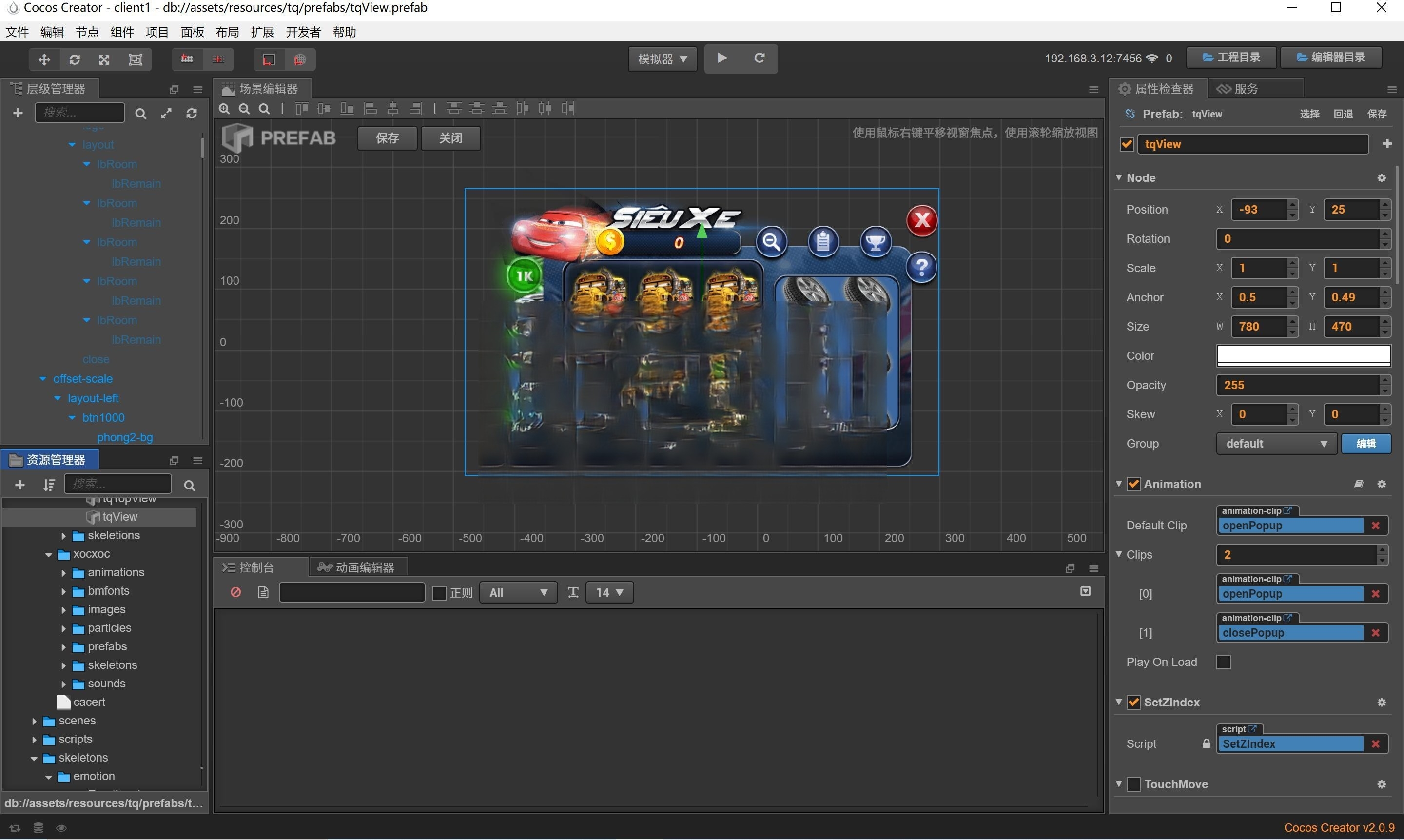This screenshot has height=840, width=1404.
Task: Select the move transform tool
Action: pyautogui.click(x=44, y=59)
